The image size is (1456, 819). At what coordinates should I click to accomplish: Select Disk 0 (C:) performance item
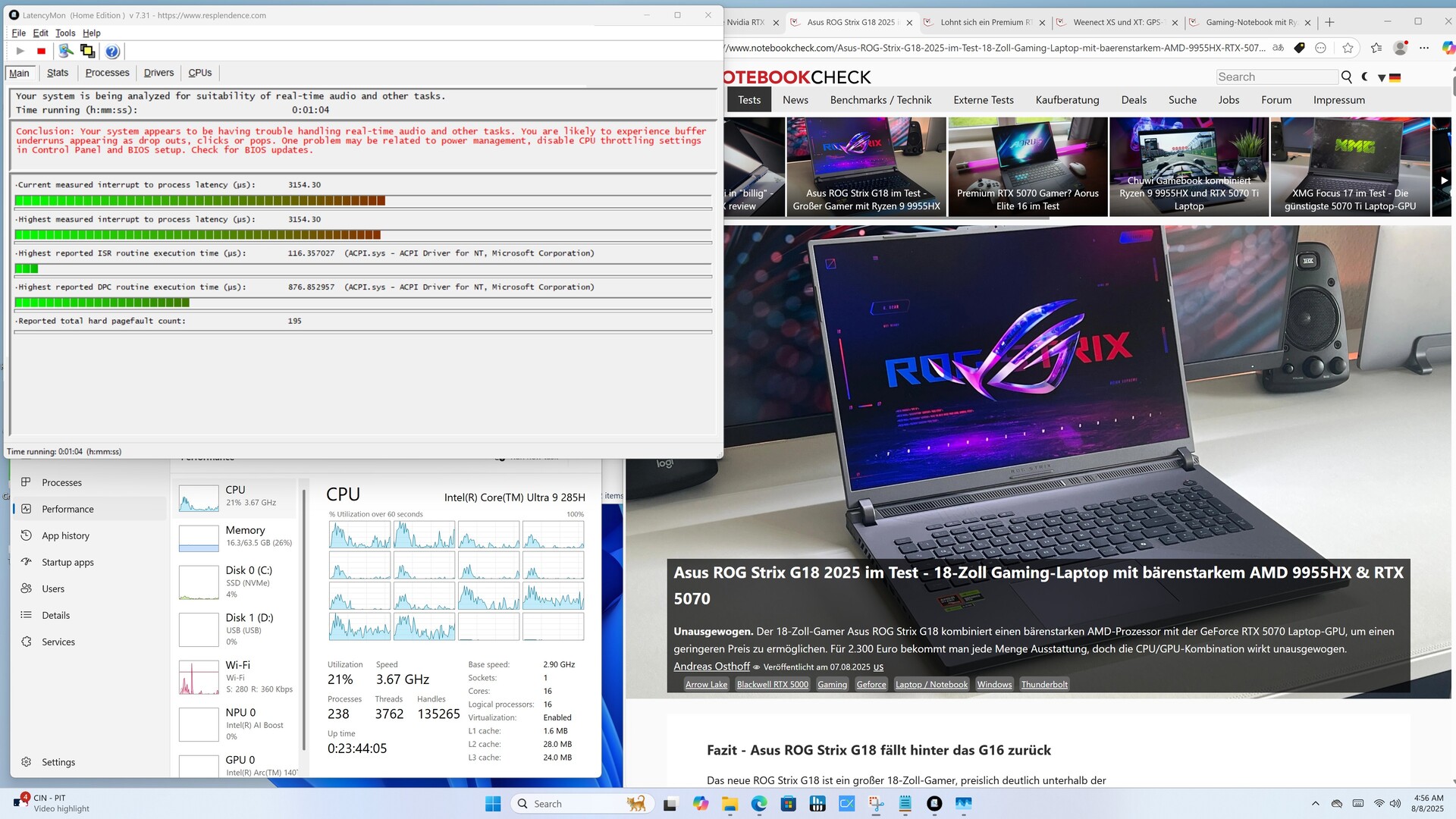pyautogui.click(x=236, y=582)
